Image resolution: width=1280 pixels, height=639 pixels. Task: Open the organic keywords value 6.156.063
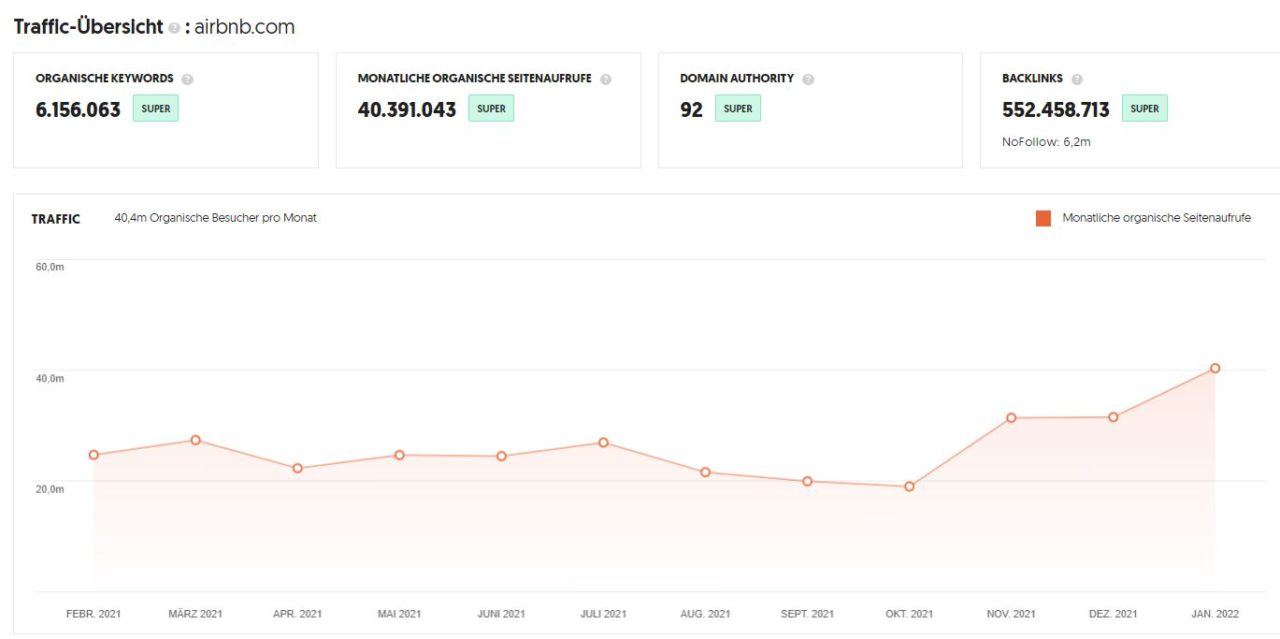pos(78,110)
